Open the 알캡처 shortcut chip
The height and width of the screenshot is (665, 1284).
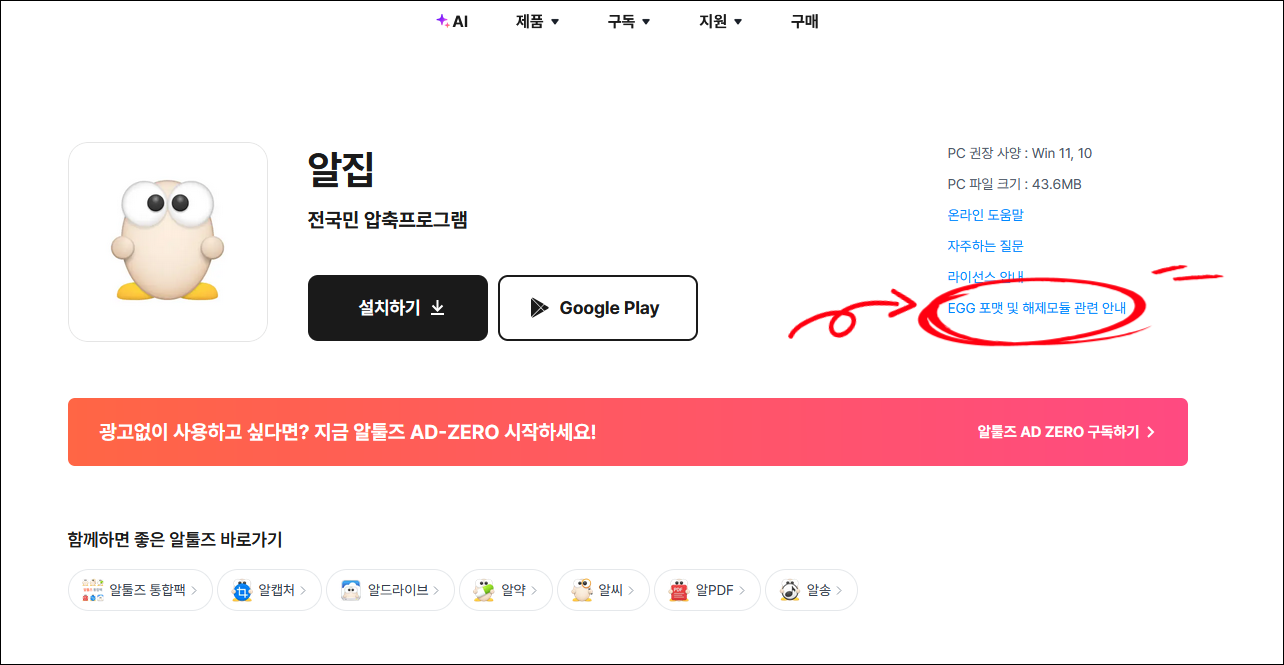pos(269,590)
